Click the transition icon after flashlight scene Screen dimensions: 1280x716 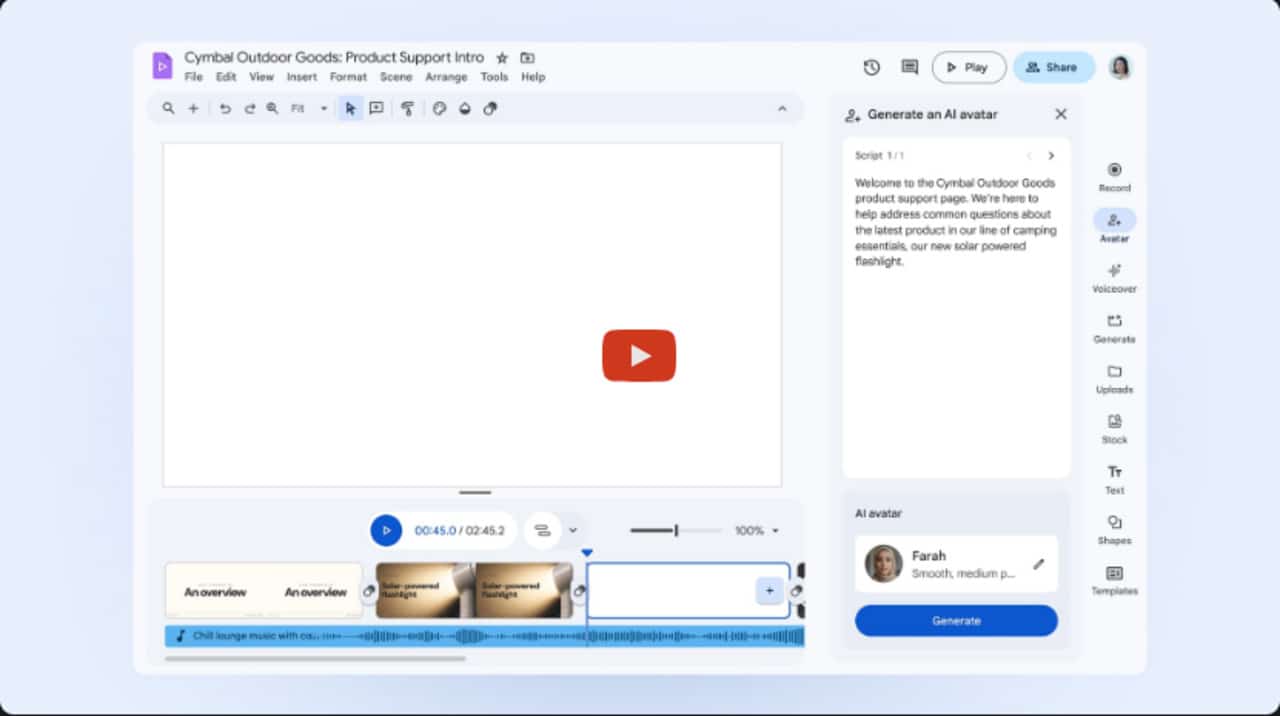[x=579, y=591]
